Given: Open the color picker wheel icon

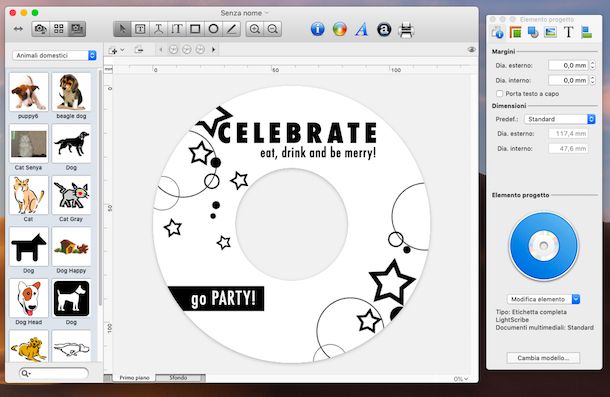Looking at the screenshot, I should click(x=340, y=29).
